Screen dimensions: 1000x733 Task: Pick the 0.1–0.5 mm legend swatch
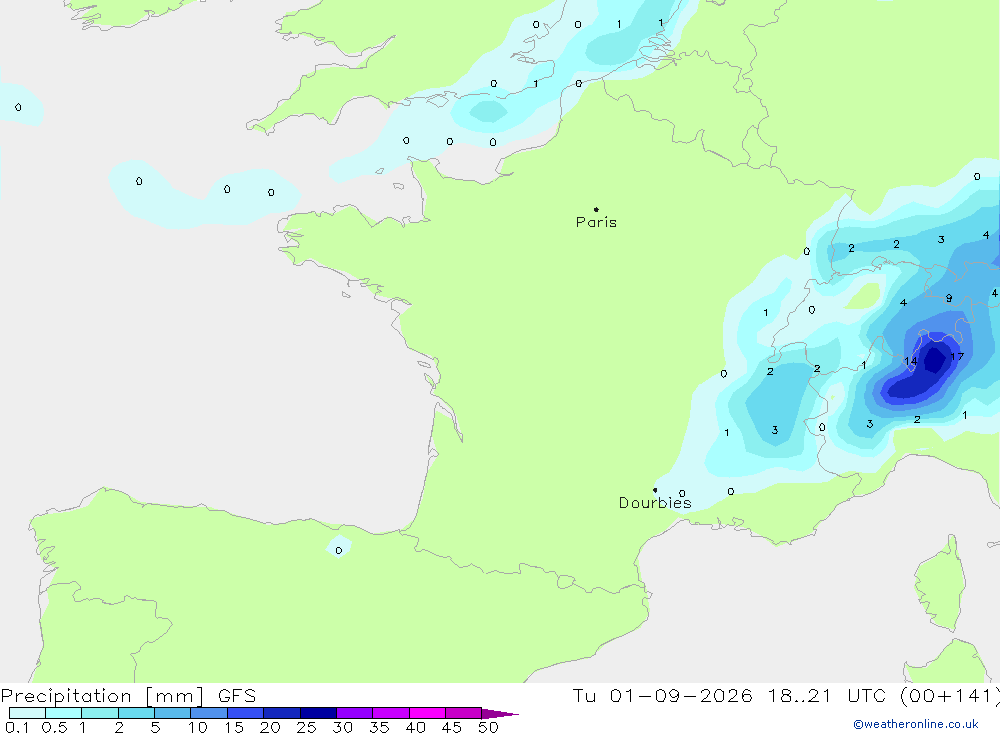pos(27,713)
